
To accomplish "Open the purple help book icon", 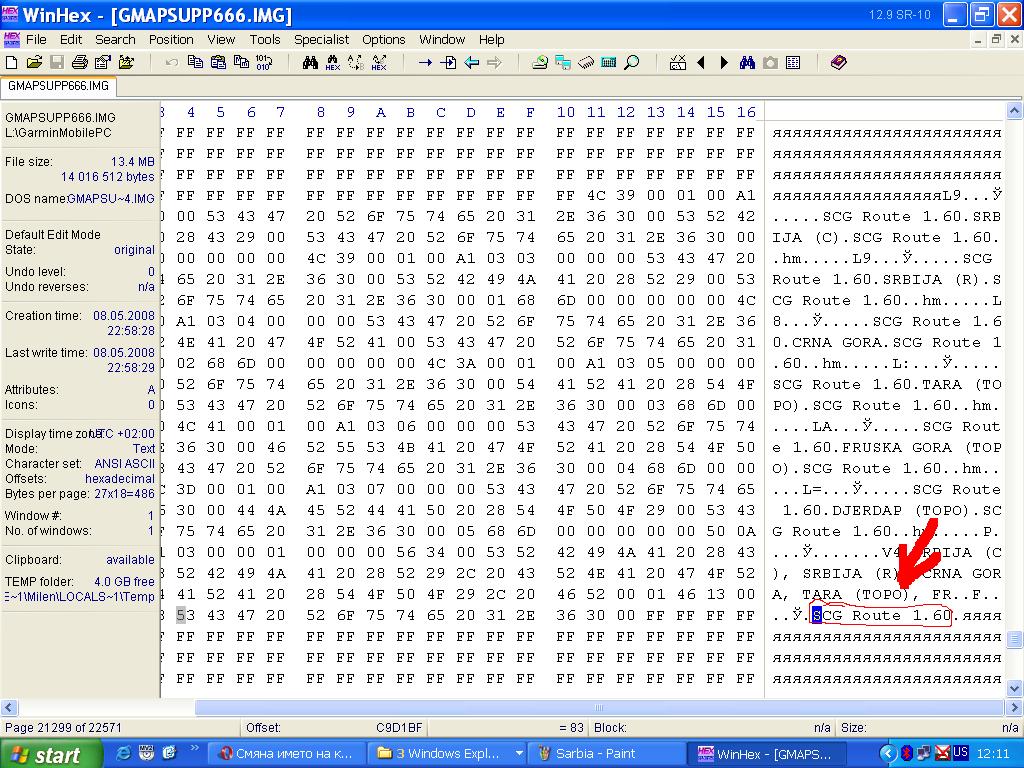I will [839, 62].
